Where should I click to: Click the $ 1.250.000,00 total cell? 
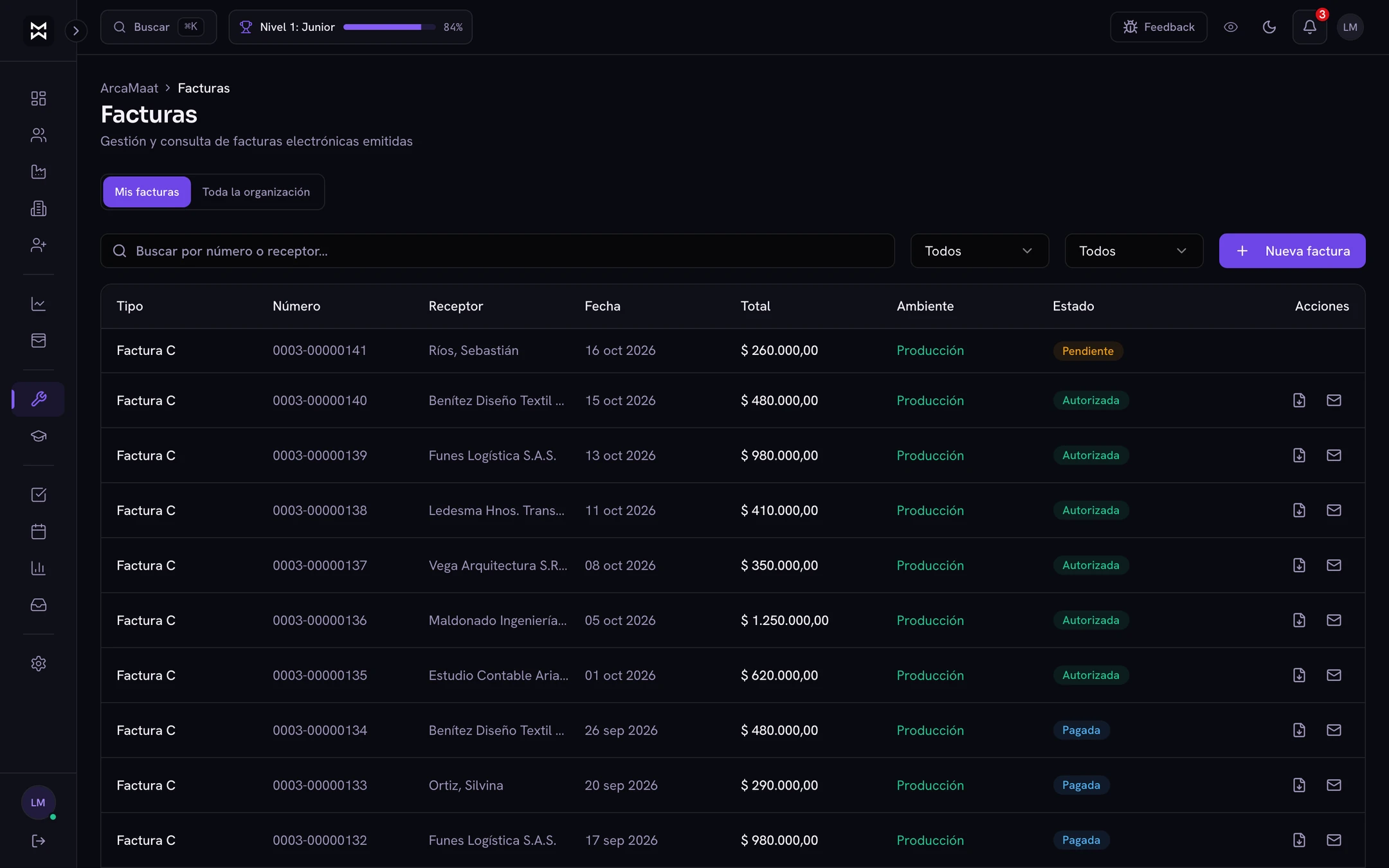[x=785, y=620]
